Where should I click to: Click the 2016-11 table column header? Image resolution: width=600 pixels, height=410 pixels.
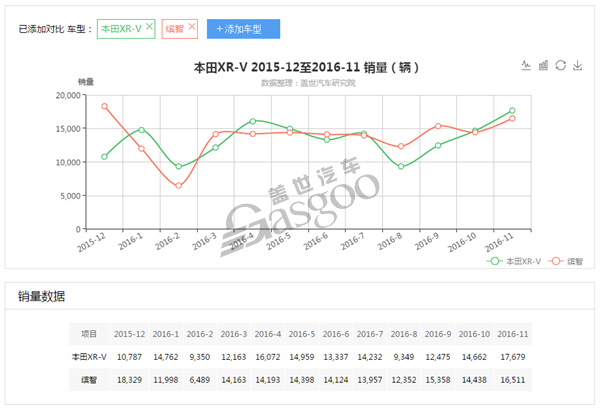point(513,334)
